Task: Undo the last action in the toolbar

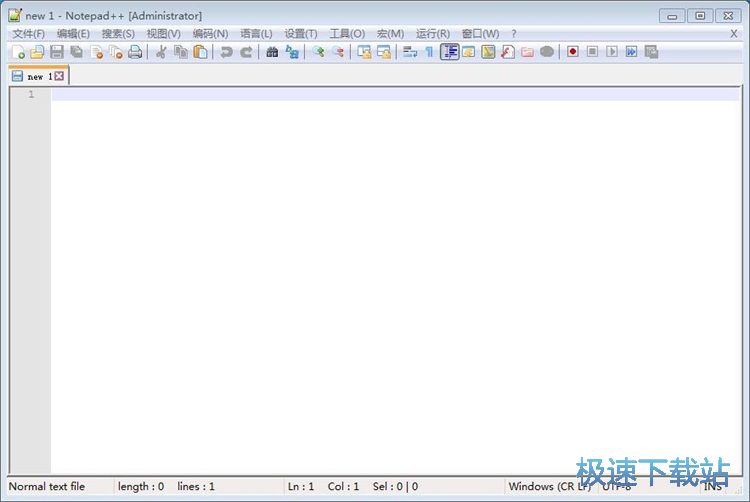Action: pyautogui.click(x=226, y=52)
